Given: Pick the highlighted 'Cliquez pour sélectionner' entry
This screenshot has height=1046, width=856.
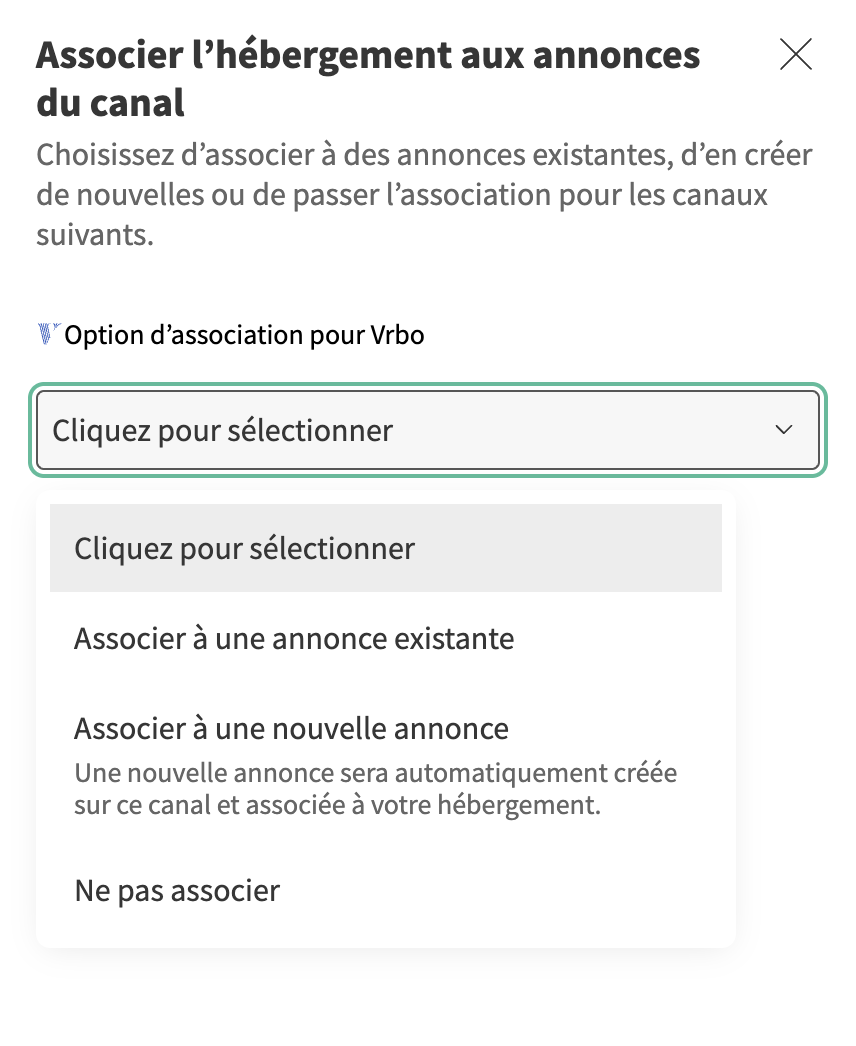Looking at the screenshot, I should (x=243, y=548).
